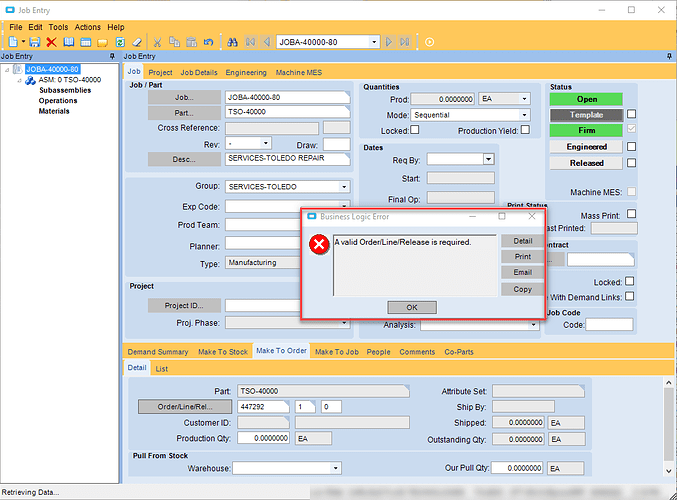The image size is (677, 500).
Task: Go to the first record icon
Action: pos(250,42)
